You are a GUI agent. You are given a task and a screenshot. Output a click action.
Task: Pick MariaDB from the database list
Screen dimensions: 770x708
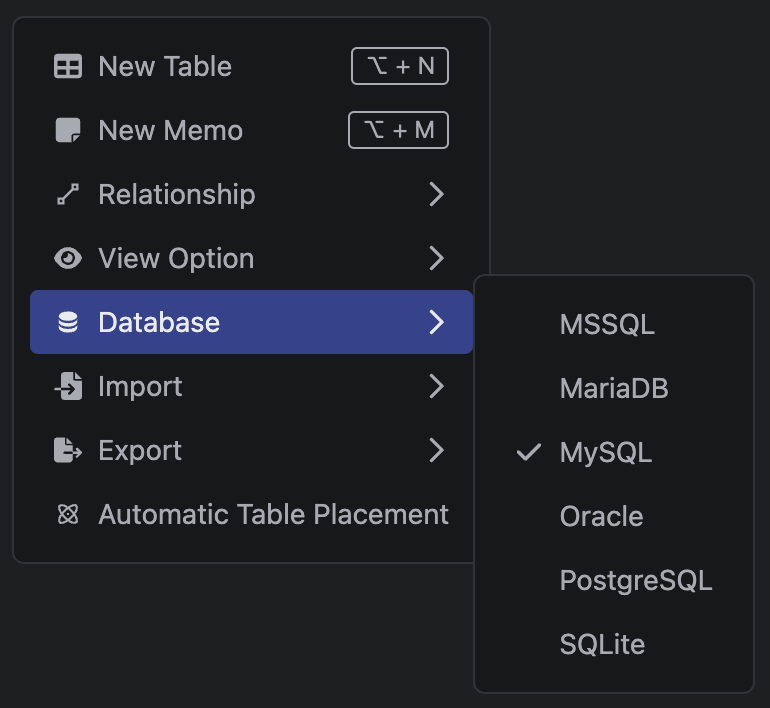tap(614, 389)
